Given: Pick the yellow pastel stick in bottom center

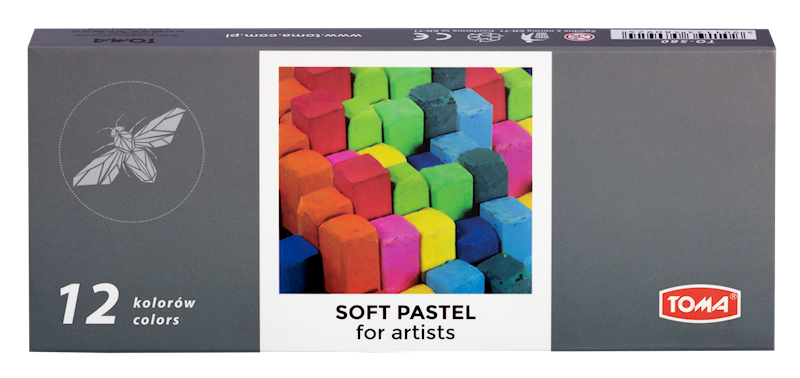Looking at the screenshot, I should (430, 240).
